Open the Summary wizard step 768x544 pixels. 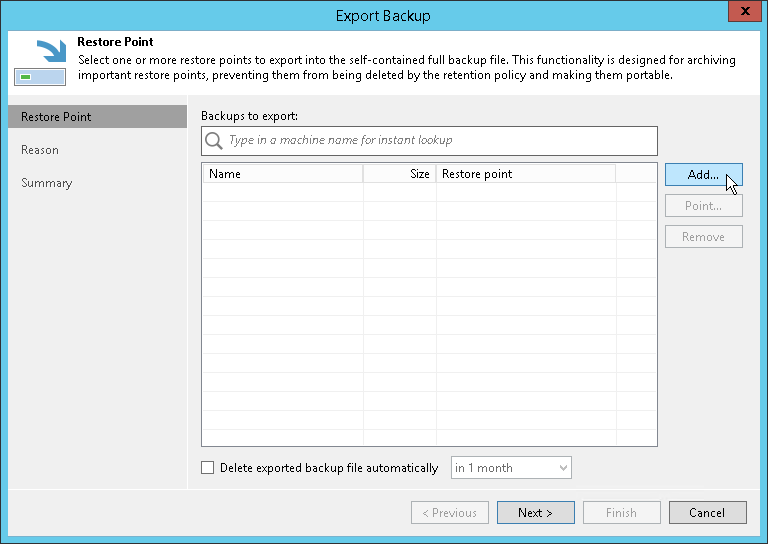47,183
